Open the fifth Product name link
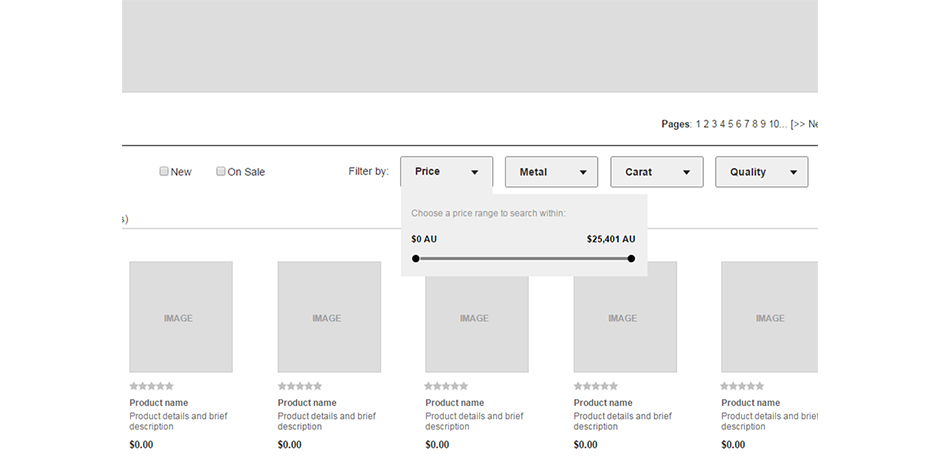 [750, 402]
